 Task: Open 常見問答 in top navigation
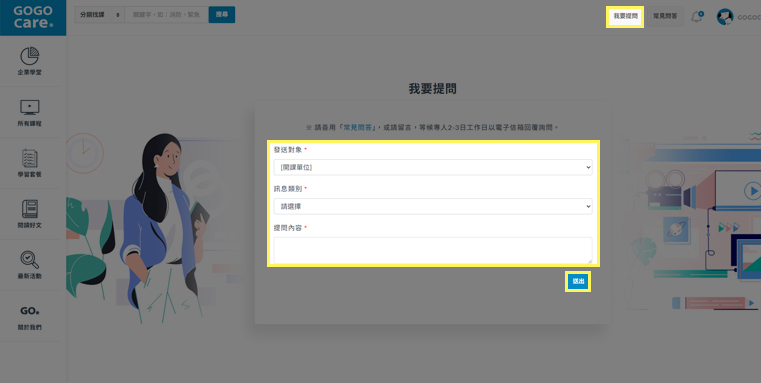[665, 17]
